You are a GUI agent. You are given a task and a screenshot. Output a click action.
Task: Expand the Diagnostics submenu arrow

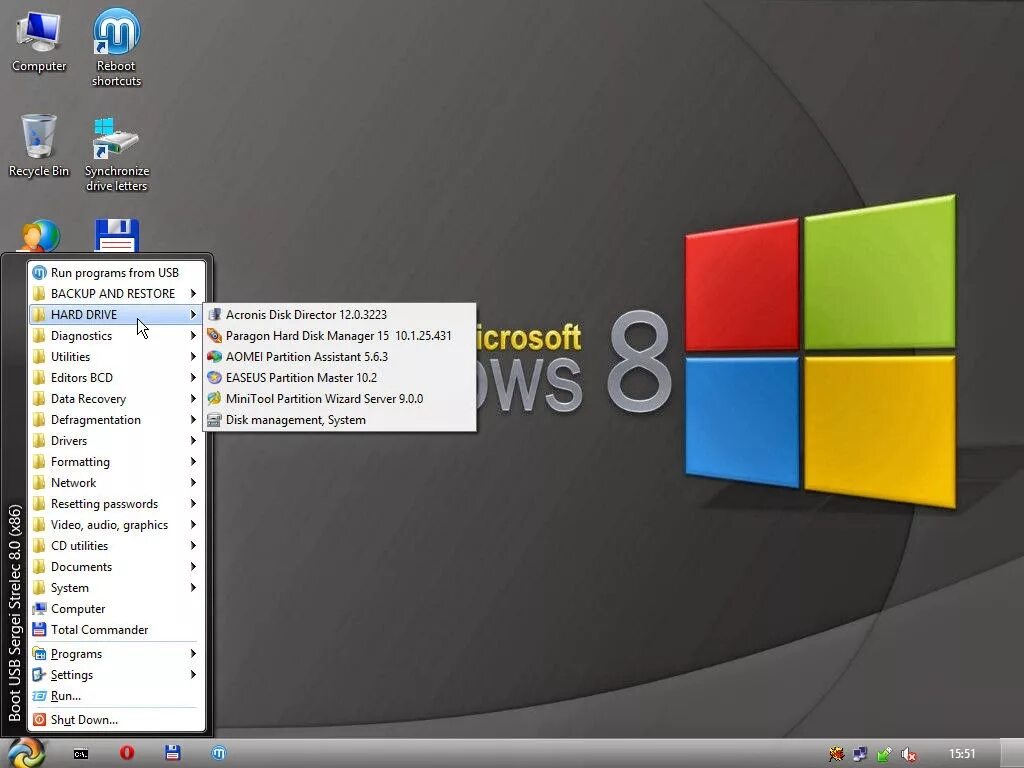[193, 336]
